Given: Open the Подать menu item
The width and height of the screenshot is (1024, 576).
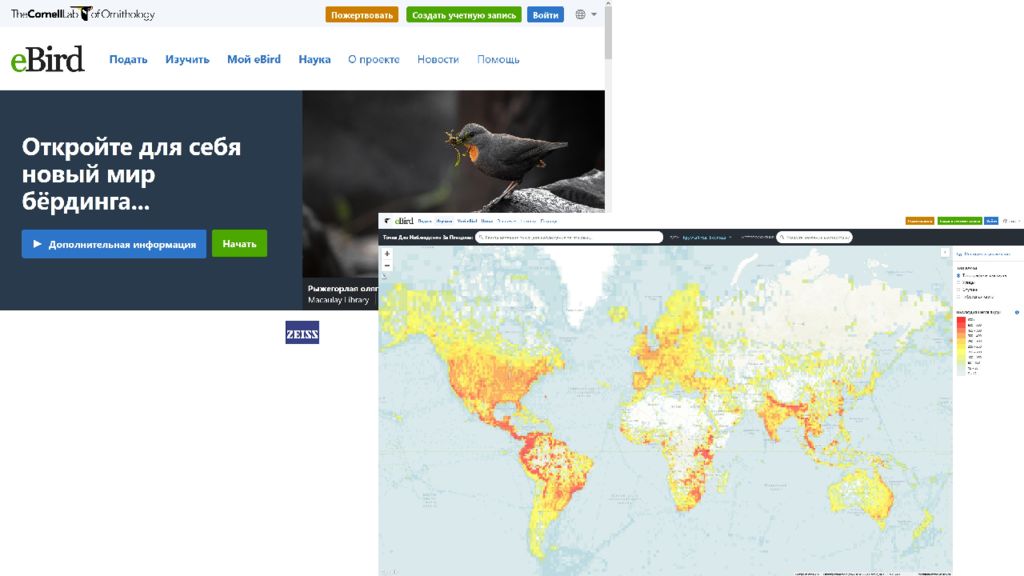Looking at the screenshot, I should (x=128, y=59).
